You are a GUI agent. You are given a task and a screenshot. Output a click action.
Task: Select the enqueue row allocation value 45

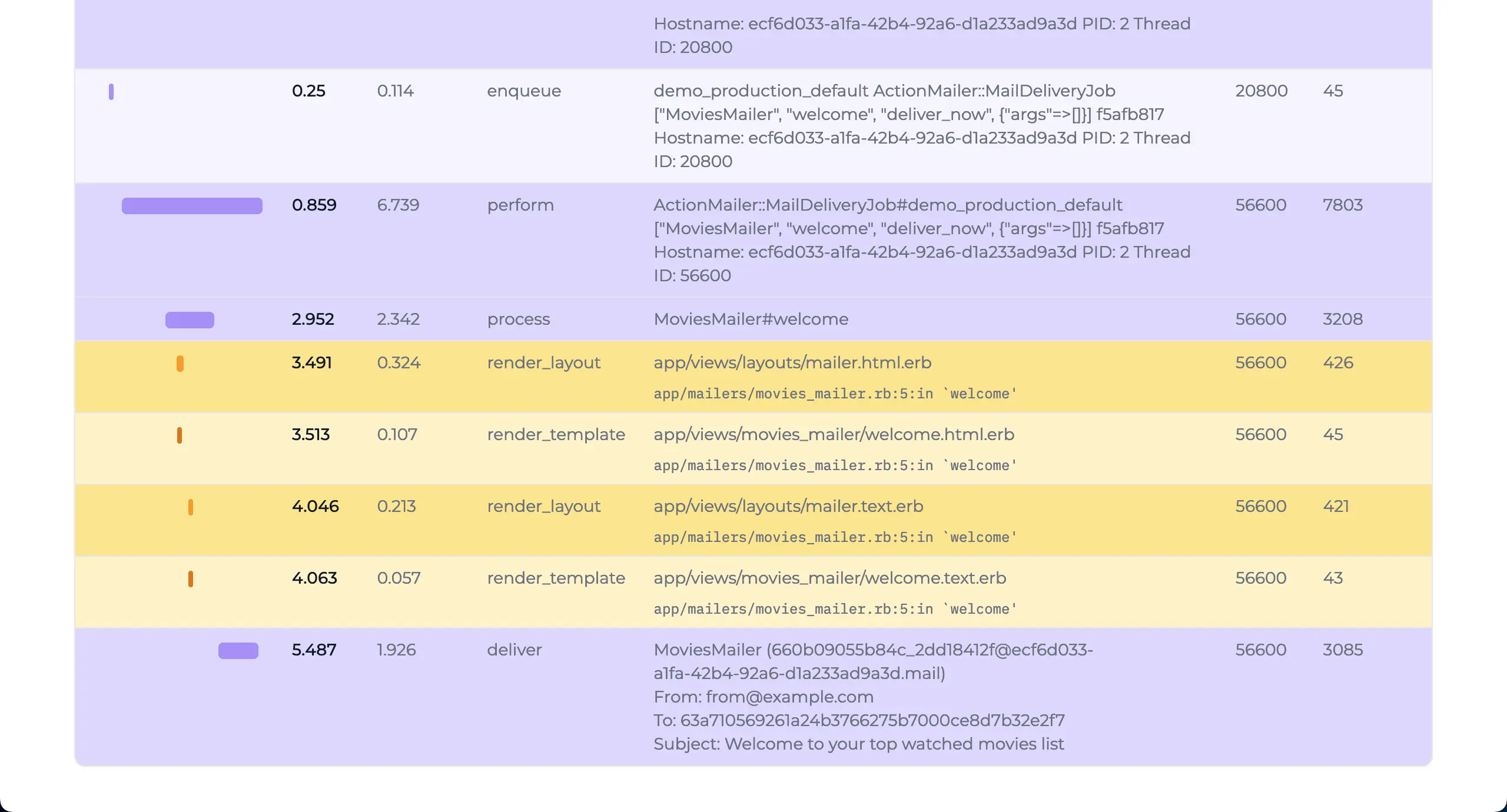click(x=1333, y=91)
